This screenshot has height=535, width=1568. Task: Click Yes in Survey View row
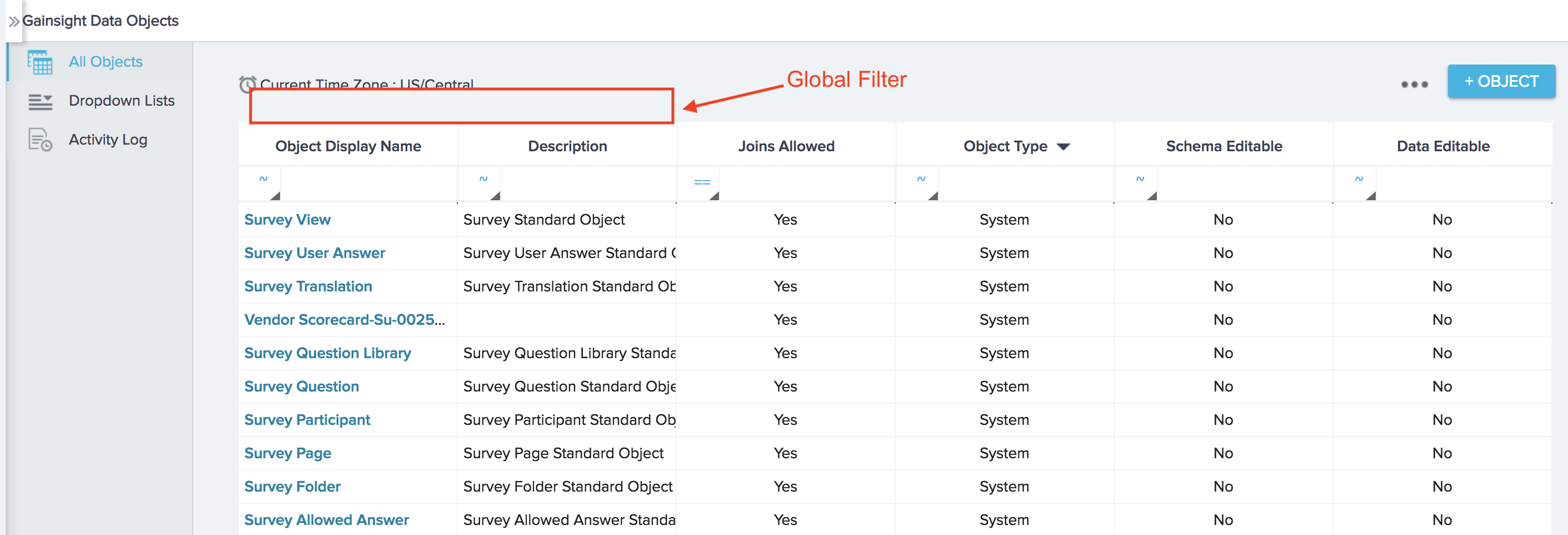(785, 220)
